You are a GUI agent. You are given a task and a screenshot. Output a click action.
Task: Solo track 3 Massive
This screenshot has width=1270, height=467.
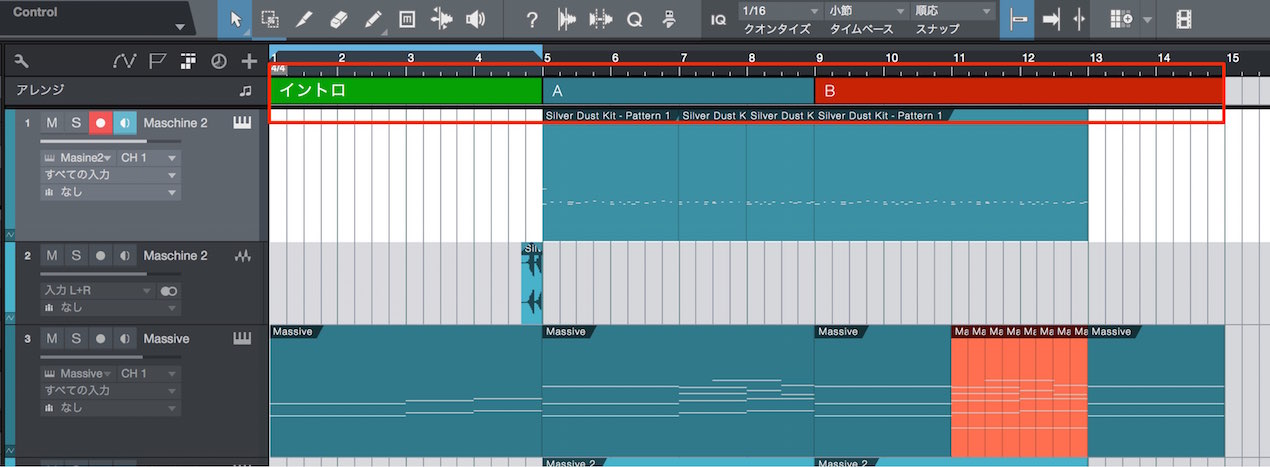pos(76,339)
